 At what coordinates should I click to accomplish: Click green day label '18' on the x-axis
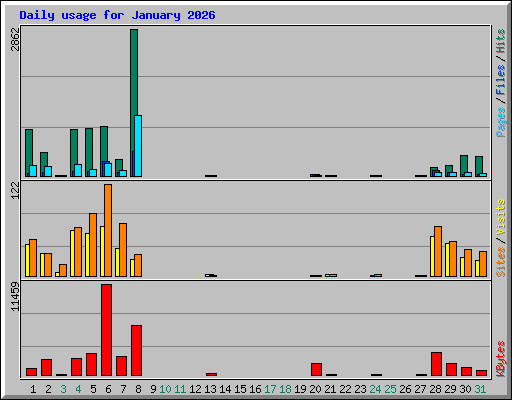285,389
